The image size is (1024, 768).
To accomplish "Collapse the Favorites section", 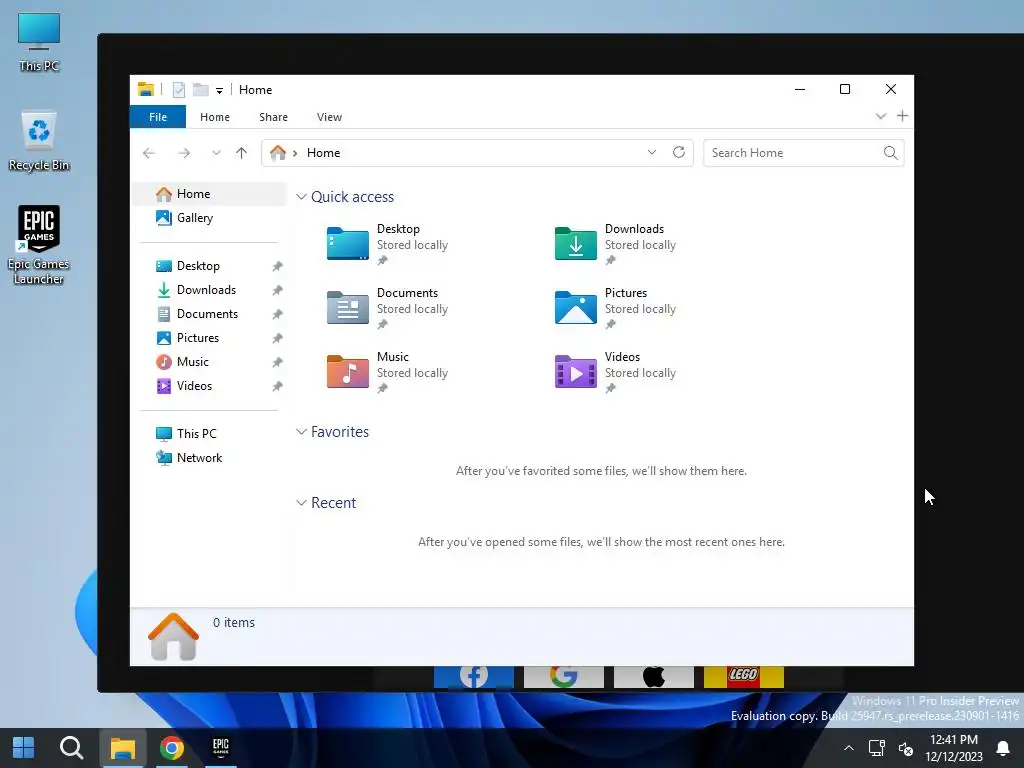I will tap(301, 432).
